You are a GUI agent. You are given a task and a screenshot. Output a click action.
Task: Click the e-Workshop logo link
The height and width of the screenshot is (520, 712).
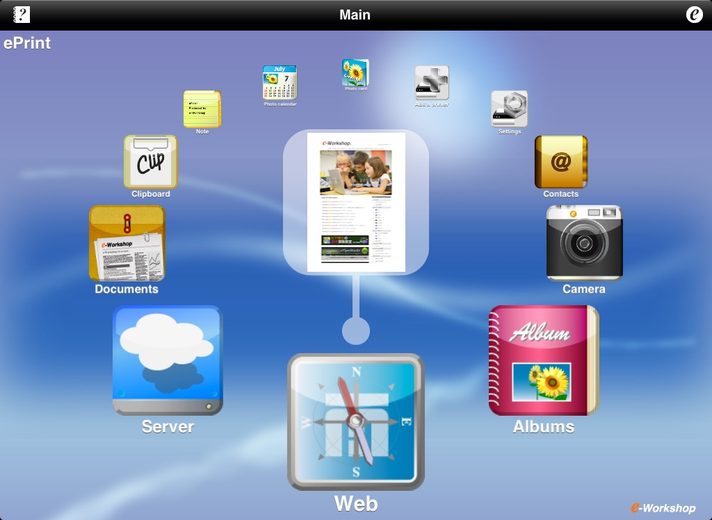click(x=663, y=508)
